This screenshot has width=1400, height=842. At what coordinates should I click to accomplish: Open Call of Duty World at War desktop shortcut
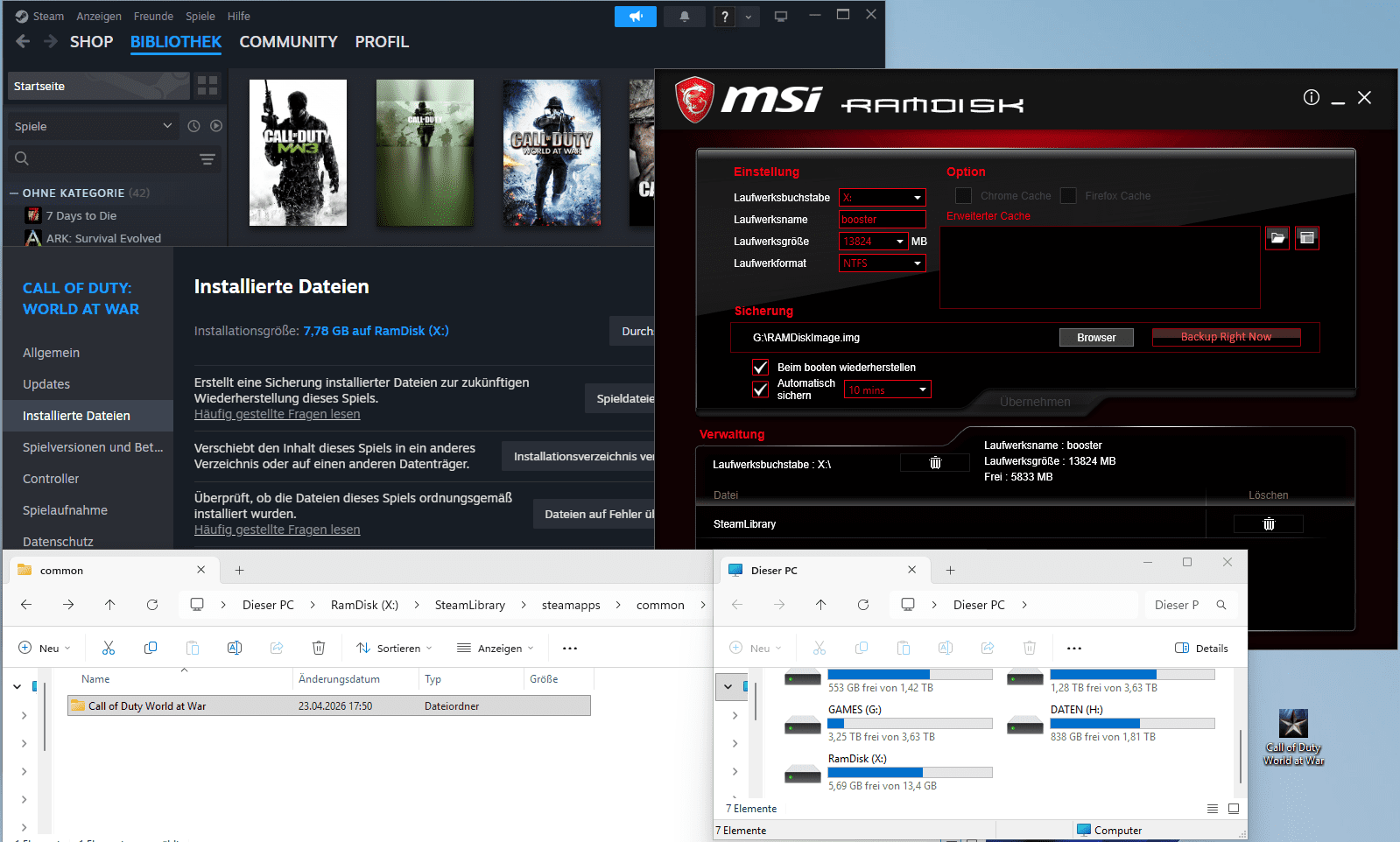[x=1293, y=737]
